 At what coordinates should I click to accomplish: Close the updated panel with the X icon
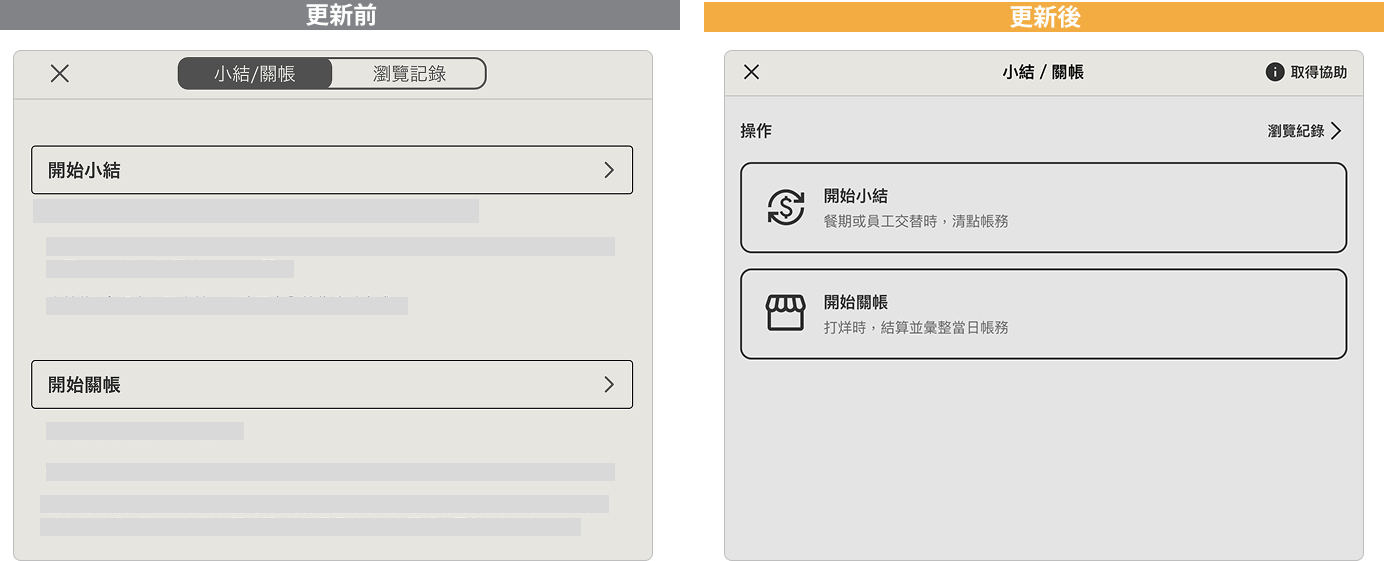tap(752, 72)
